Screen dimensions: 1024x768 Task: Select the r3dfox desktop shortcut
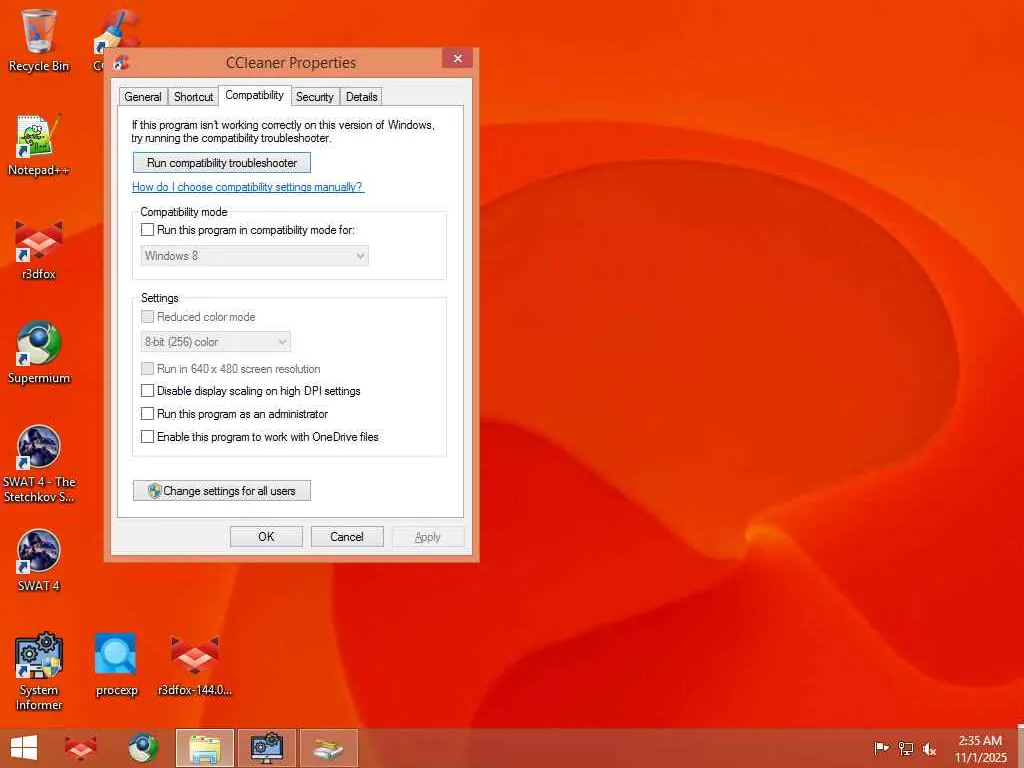tap(39, 249)
